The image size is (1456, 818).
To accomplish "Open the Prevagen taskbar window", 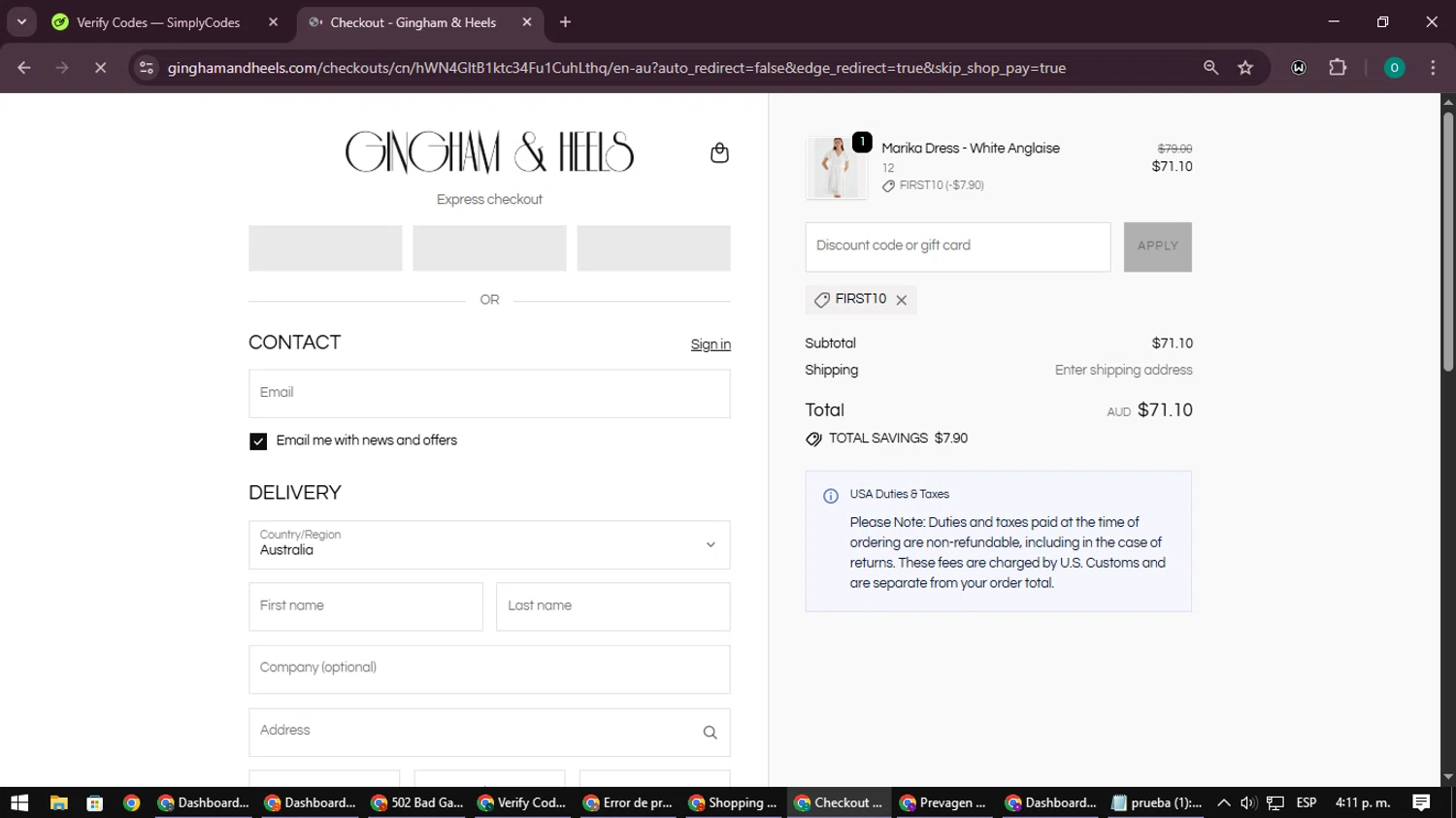I will (x=943, y=802).
